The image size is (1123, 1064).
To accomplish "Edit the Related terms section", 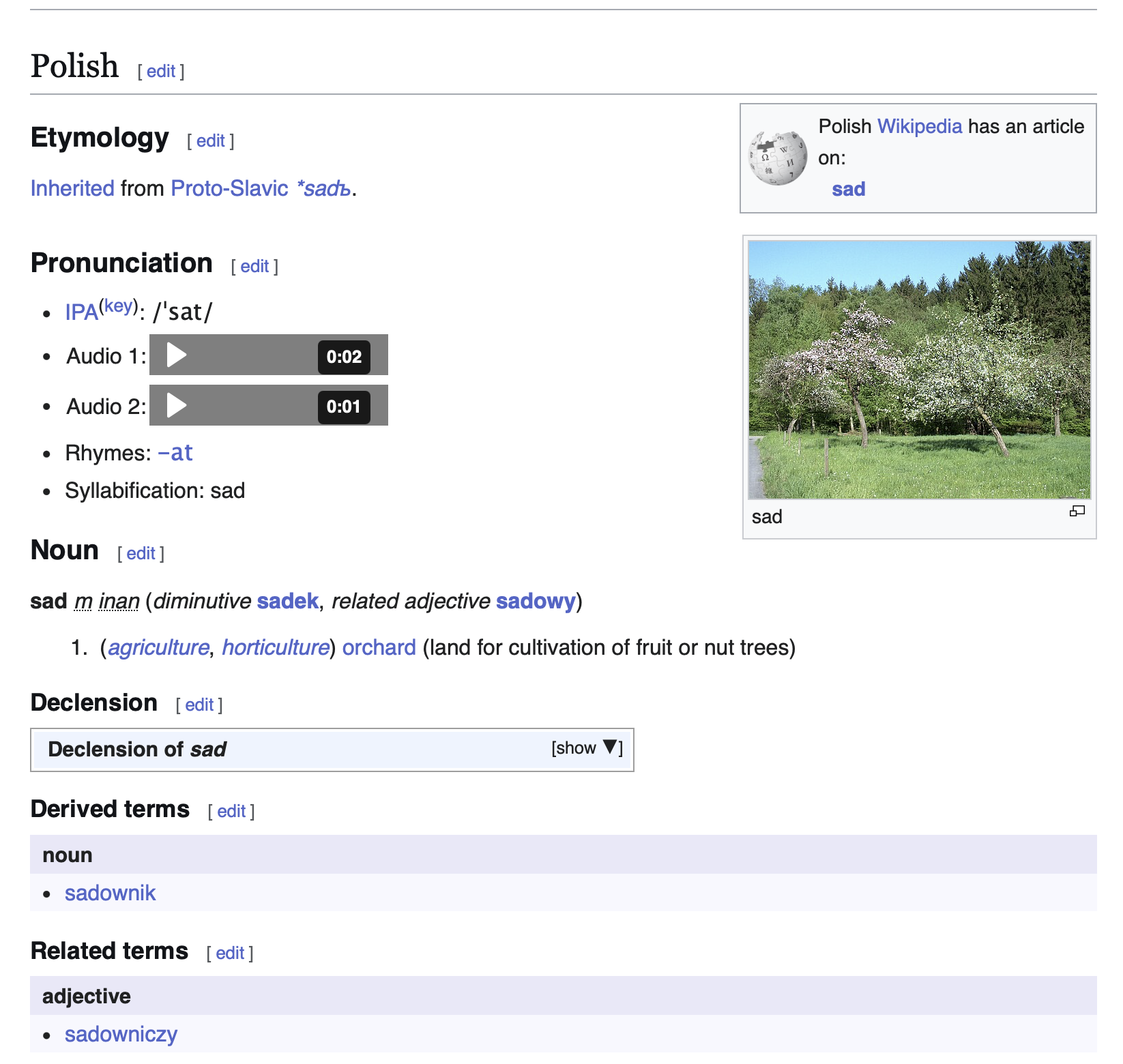I will click(x=230, y=953).
